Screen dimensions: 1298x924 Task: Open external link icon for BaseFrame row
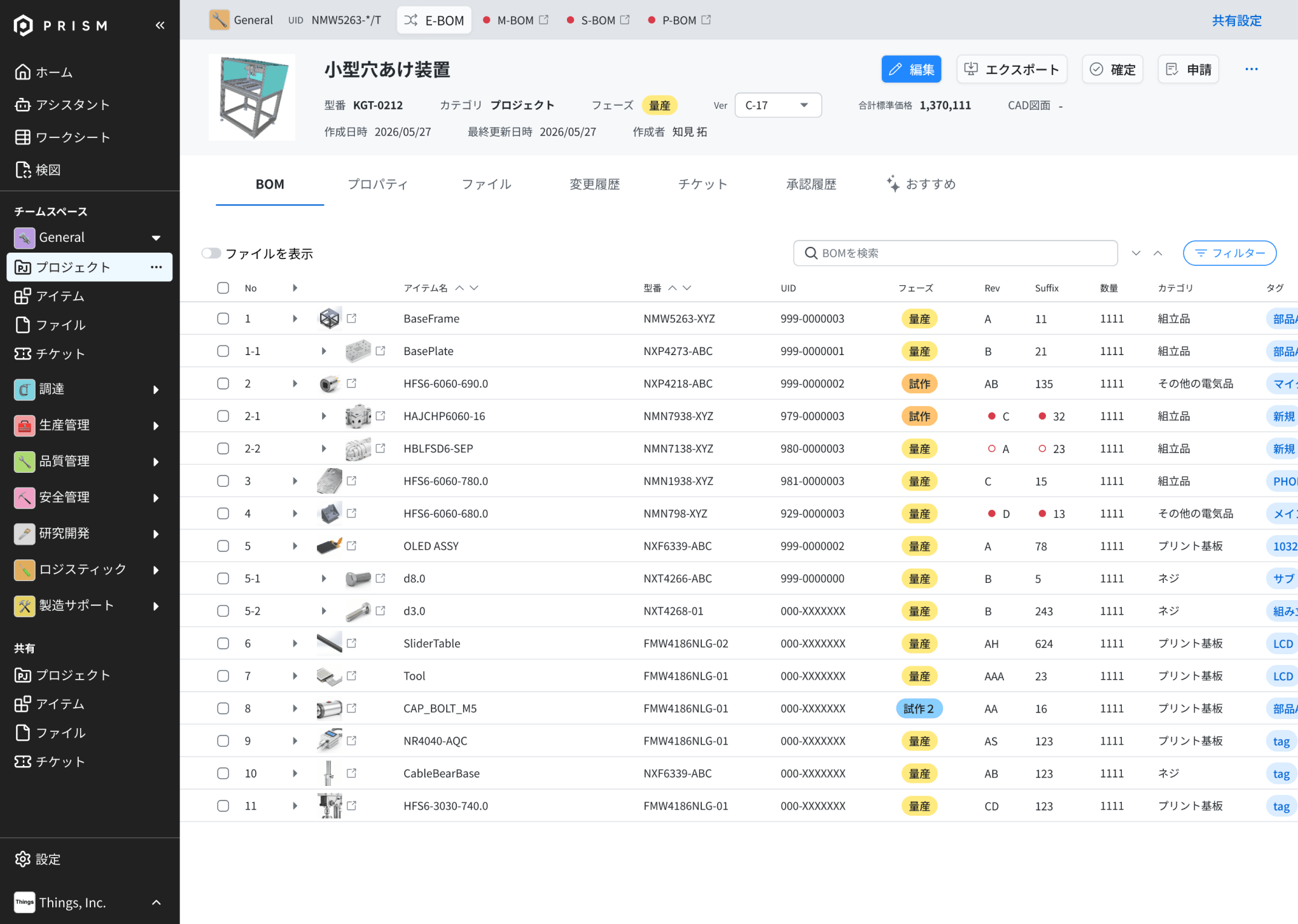click(x=352, y=318)
